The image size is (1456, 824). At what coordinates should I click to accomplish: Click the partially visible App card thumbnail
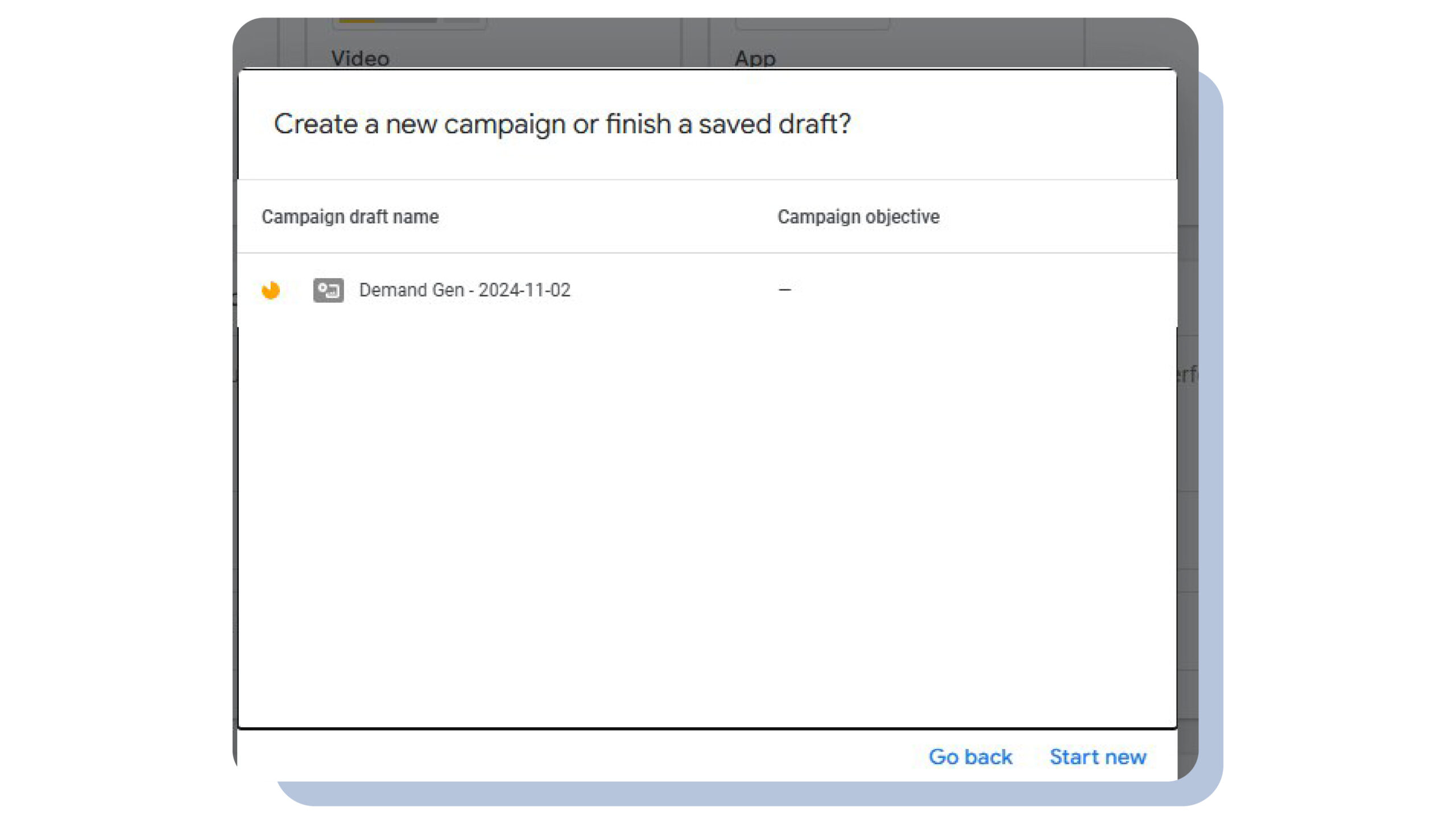point(812,23)
